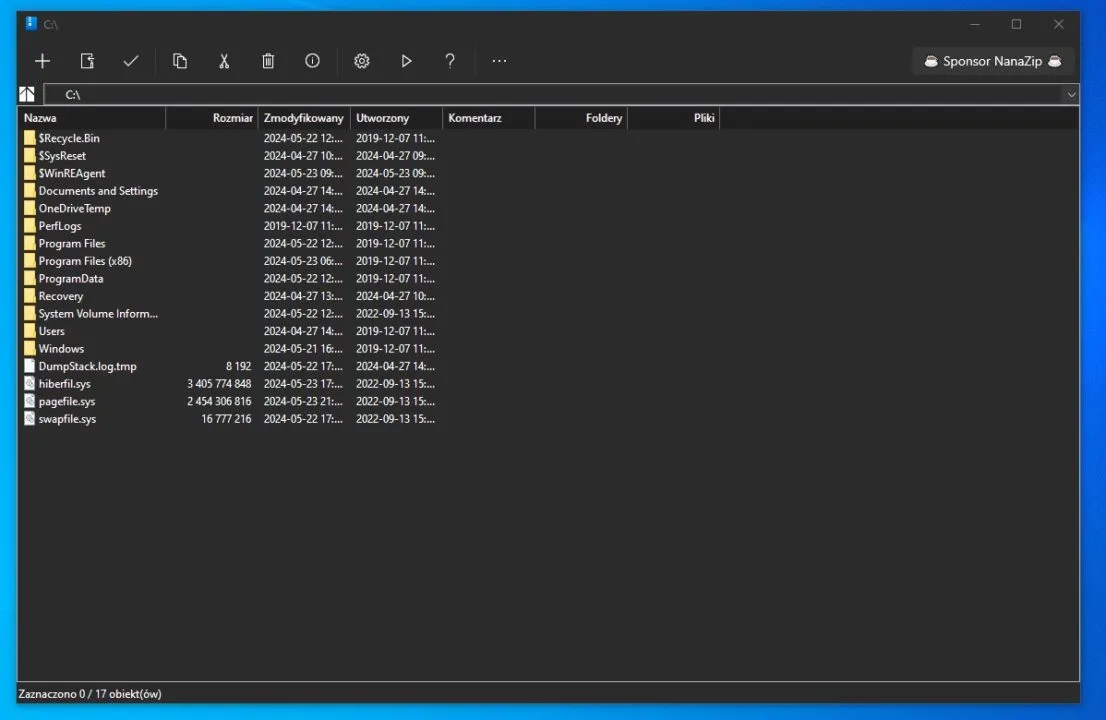The image size is (1106, 720).
Task: Expand the address bar path dropdown
Action: tap(1071, 94)
